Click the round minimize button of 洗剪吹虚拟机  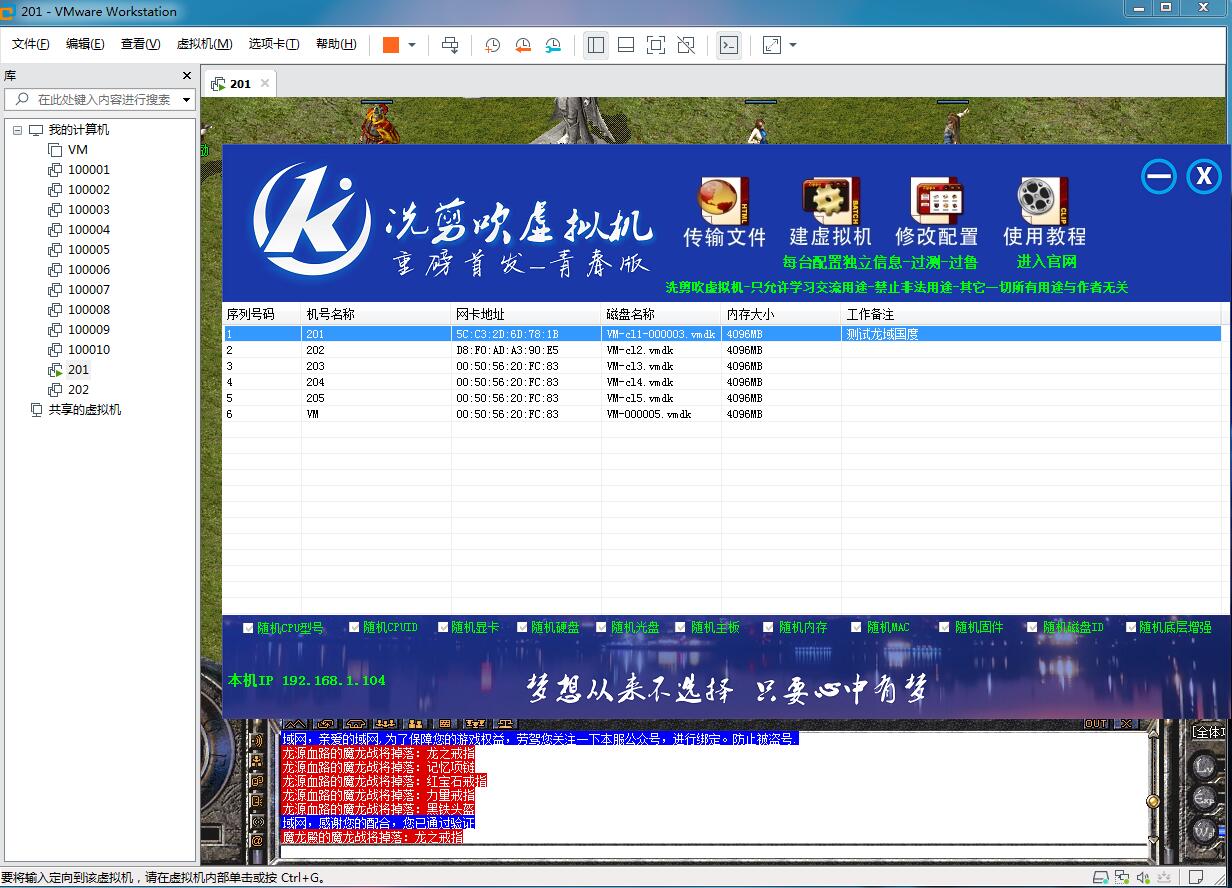tap(1159, 177)
